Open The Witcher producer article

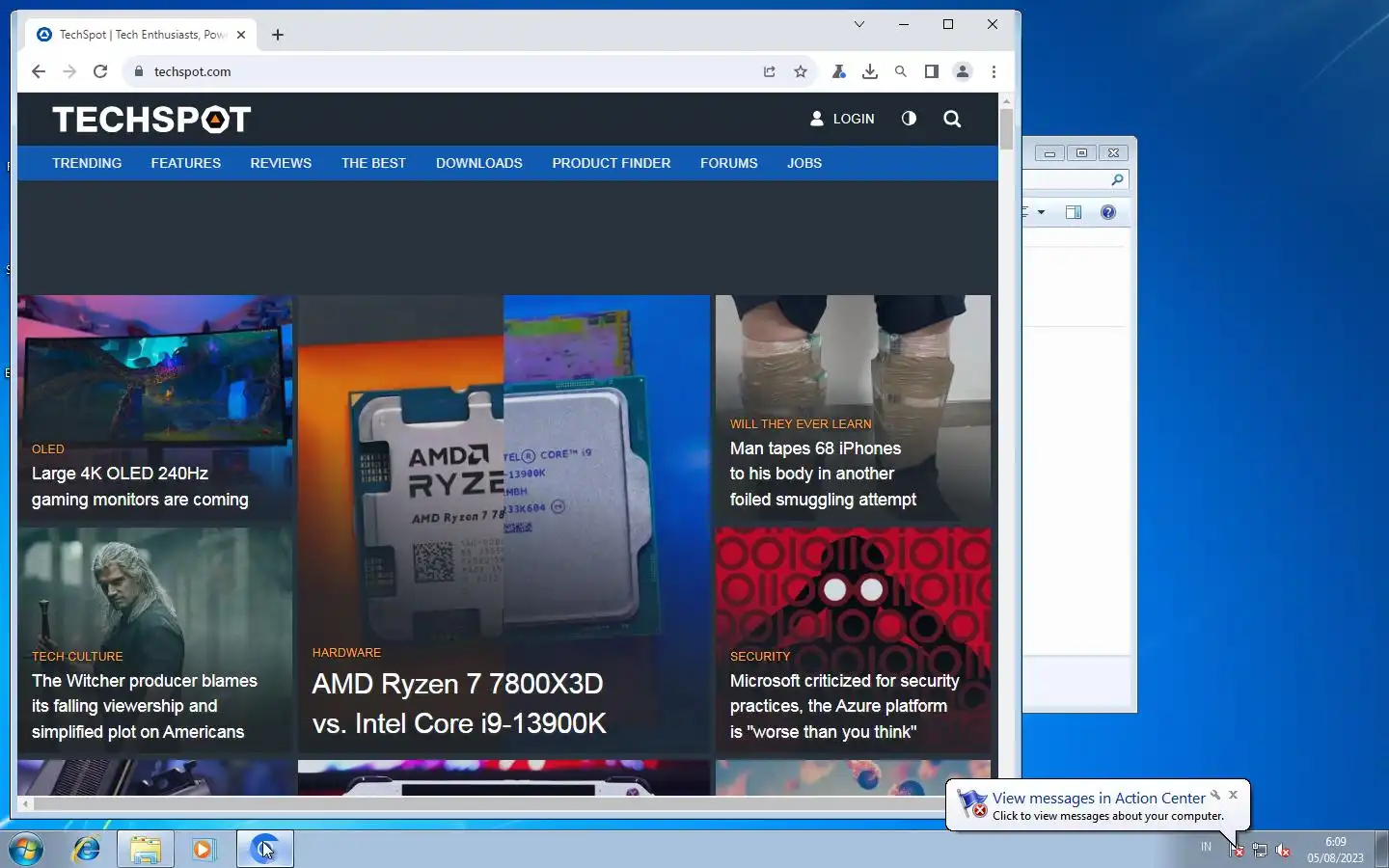pyautogui.click(x=145, y=706)
